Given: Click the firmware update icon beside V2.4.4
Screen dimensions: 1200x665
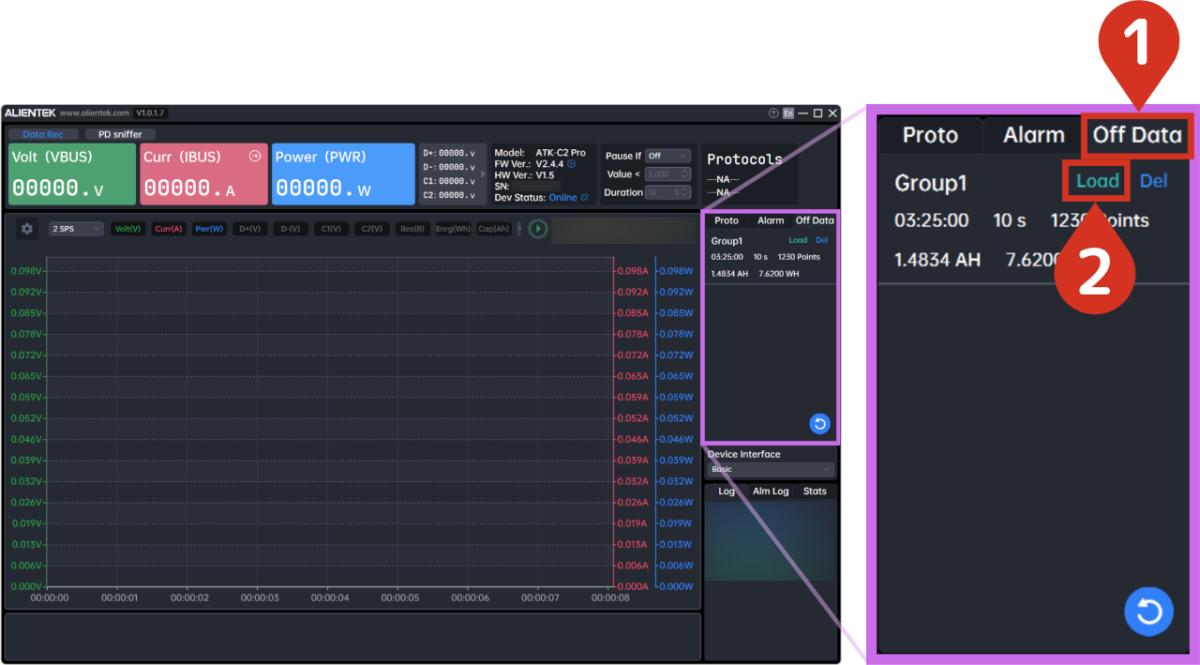Looking at the screenshot, I should 572,164.
